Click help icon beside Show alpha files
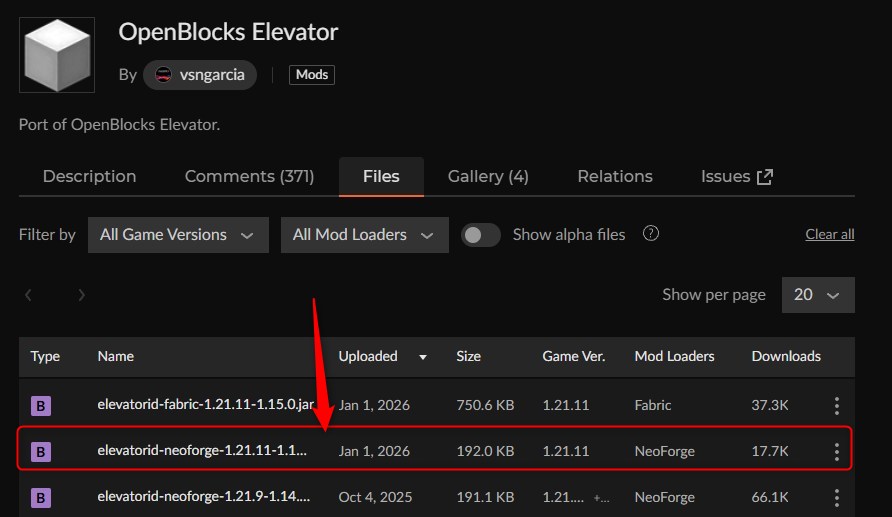 [651, 234]
